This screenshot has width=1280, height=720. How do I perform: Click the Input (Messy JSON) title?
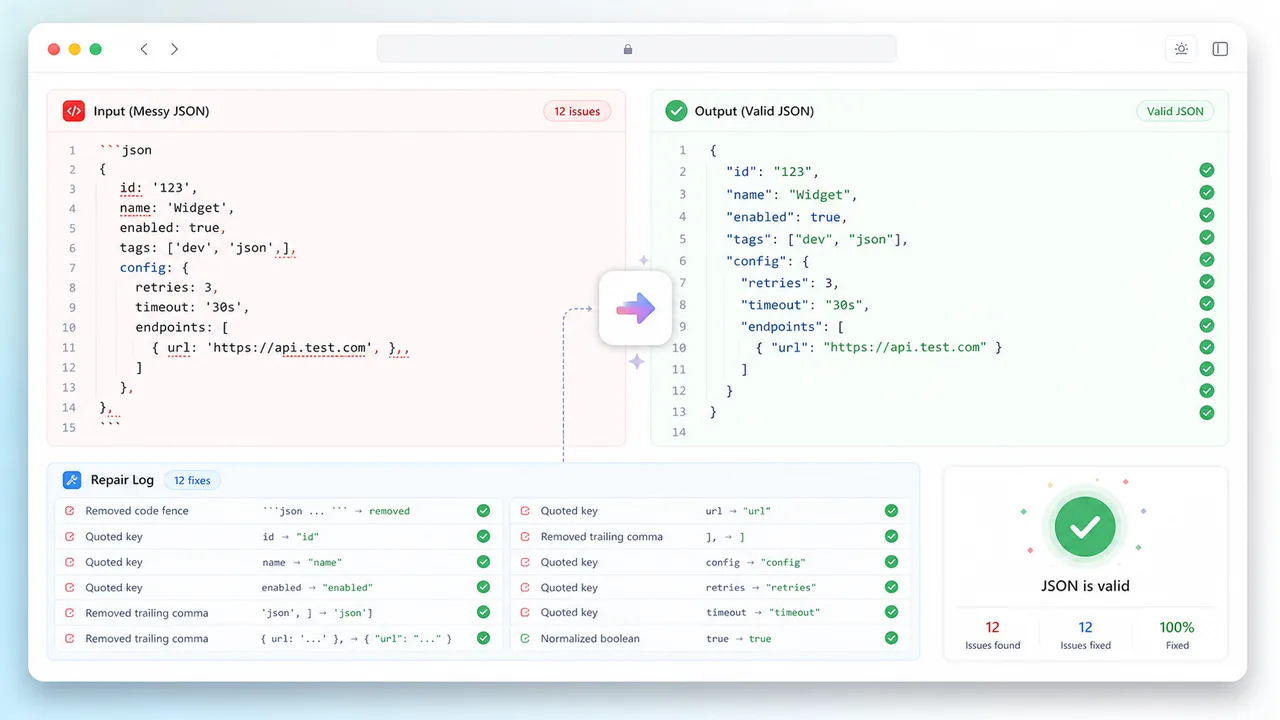[151, 111]
